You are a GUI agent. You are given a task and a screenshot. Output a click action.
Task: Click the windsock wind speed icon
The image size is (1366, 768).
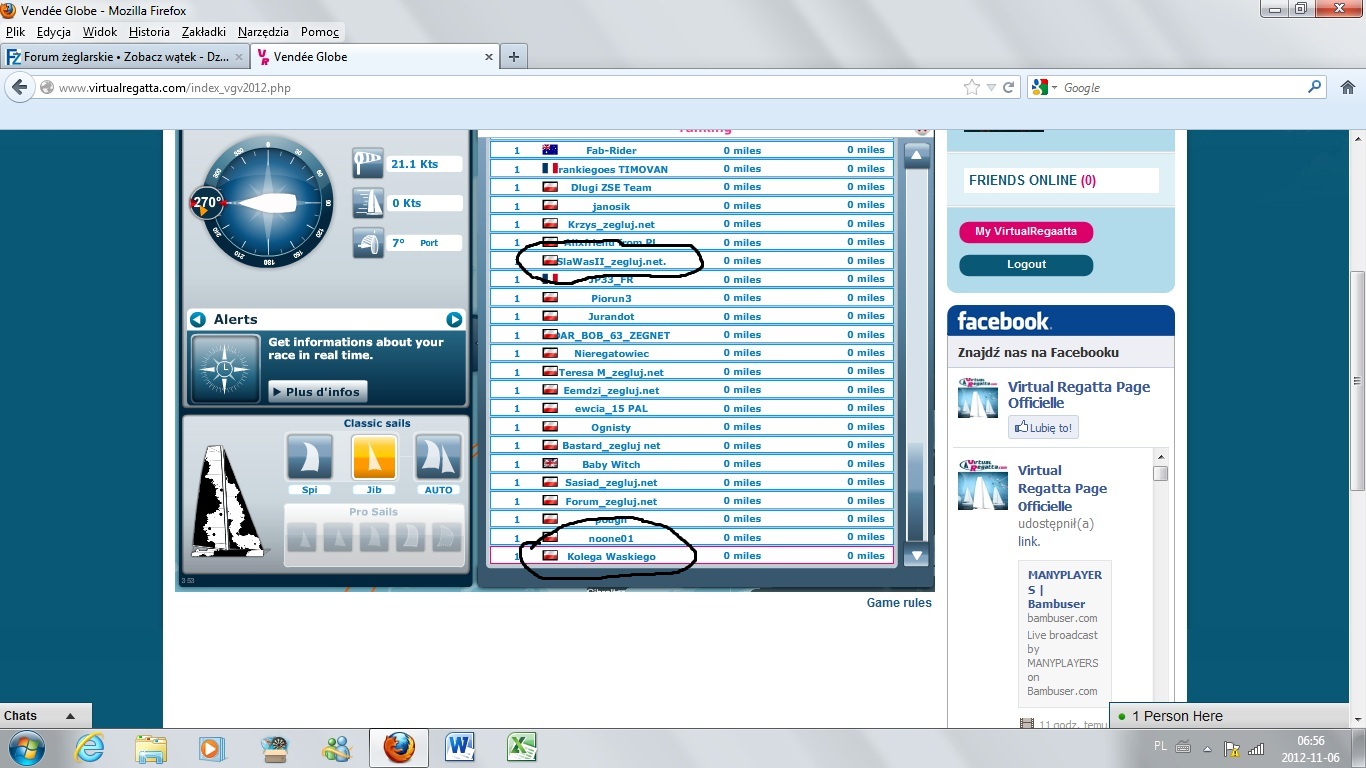click(x=368, y=163)
